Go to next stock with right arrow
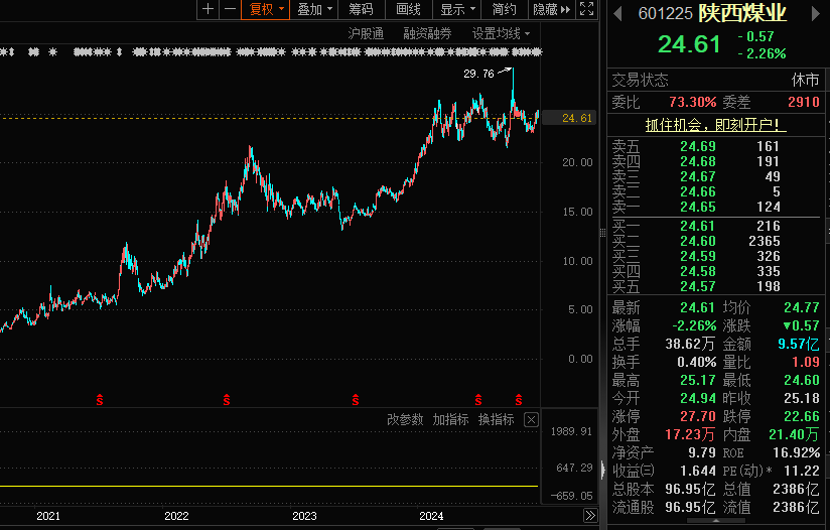Viewport: 830px width, 530px height. (820, 13)
